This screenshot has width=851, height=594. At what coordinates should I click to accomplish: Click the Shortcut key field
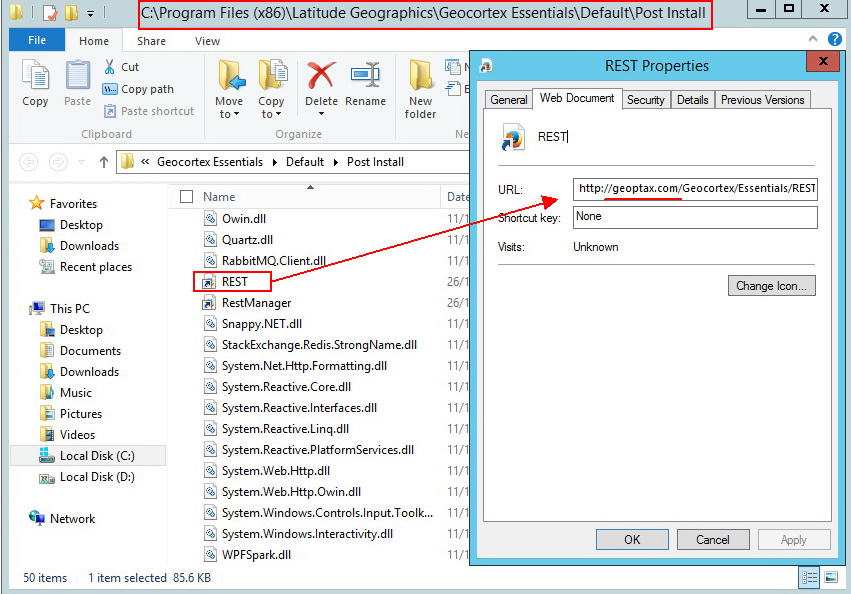(695, 217)
